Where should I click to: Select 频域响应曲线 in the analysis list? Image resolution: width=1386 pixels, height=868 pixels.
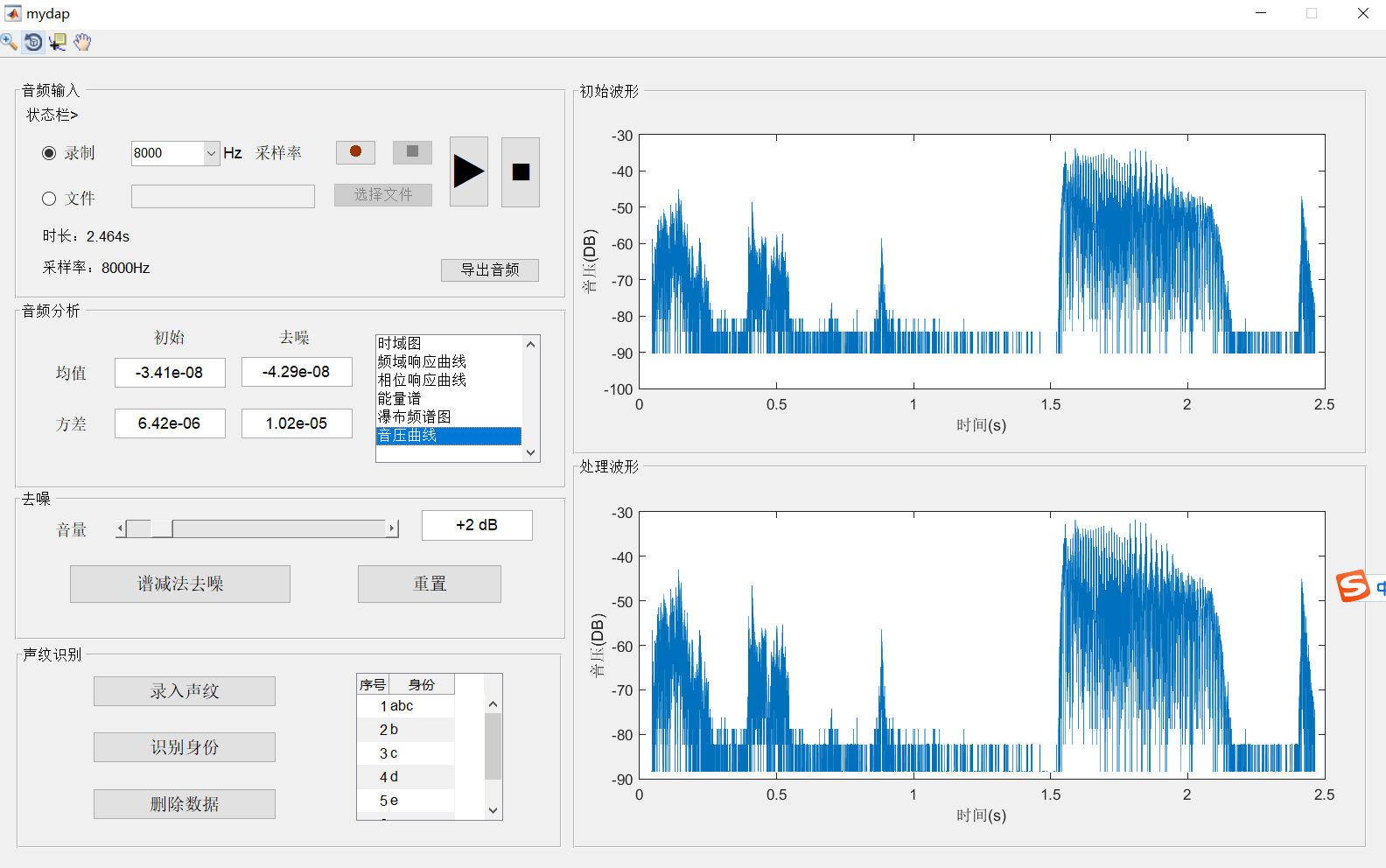449,361
